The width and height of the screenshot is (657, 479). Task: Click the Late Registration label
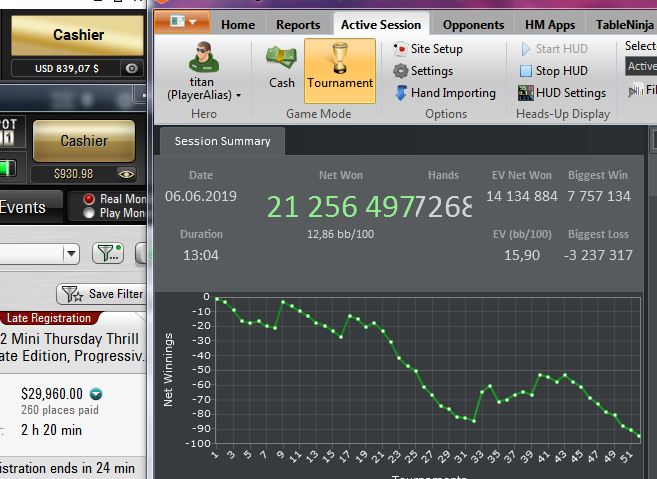[49, 318]
